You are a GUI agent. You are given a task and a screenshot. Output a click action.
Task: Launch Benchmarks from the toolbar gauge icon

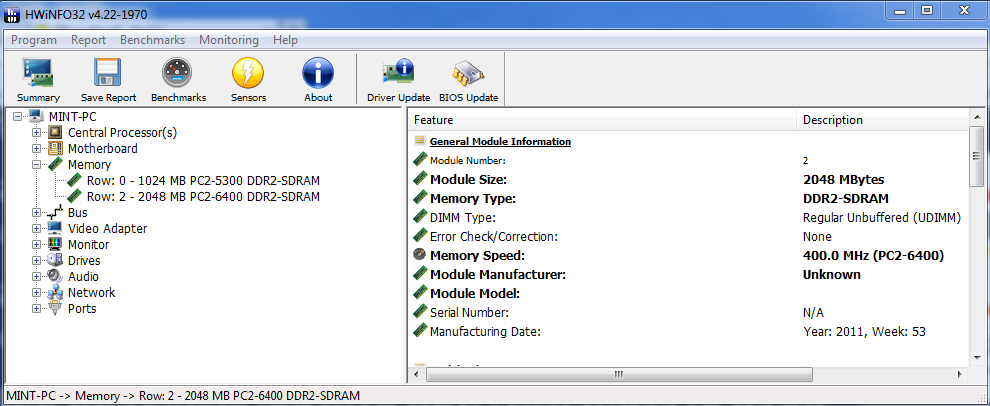click(178, 73)
